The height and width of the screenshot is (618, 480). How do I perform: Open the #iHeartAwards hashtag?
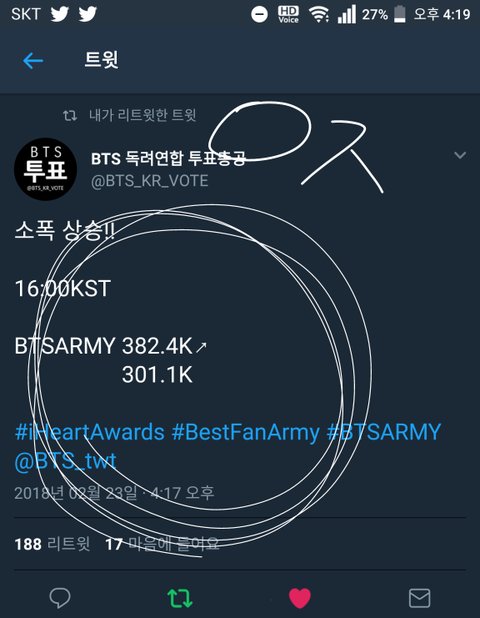89,432
